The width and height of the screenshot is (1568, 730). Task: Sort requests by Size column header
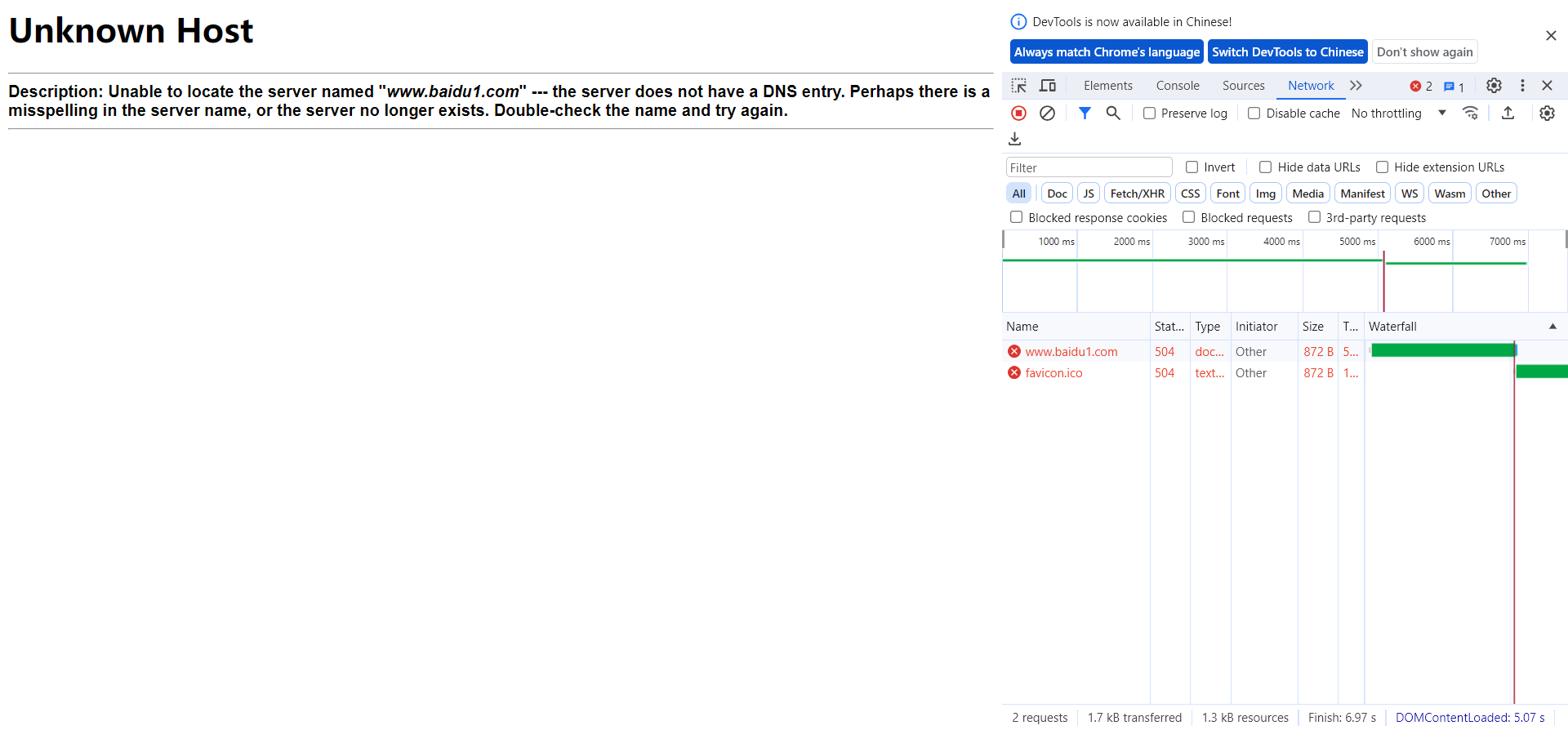[1317, 327]
